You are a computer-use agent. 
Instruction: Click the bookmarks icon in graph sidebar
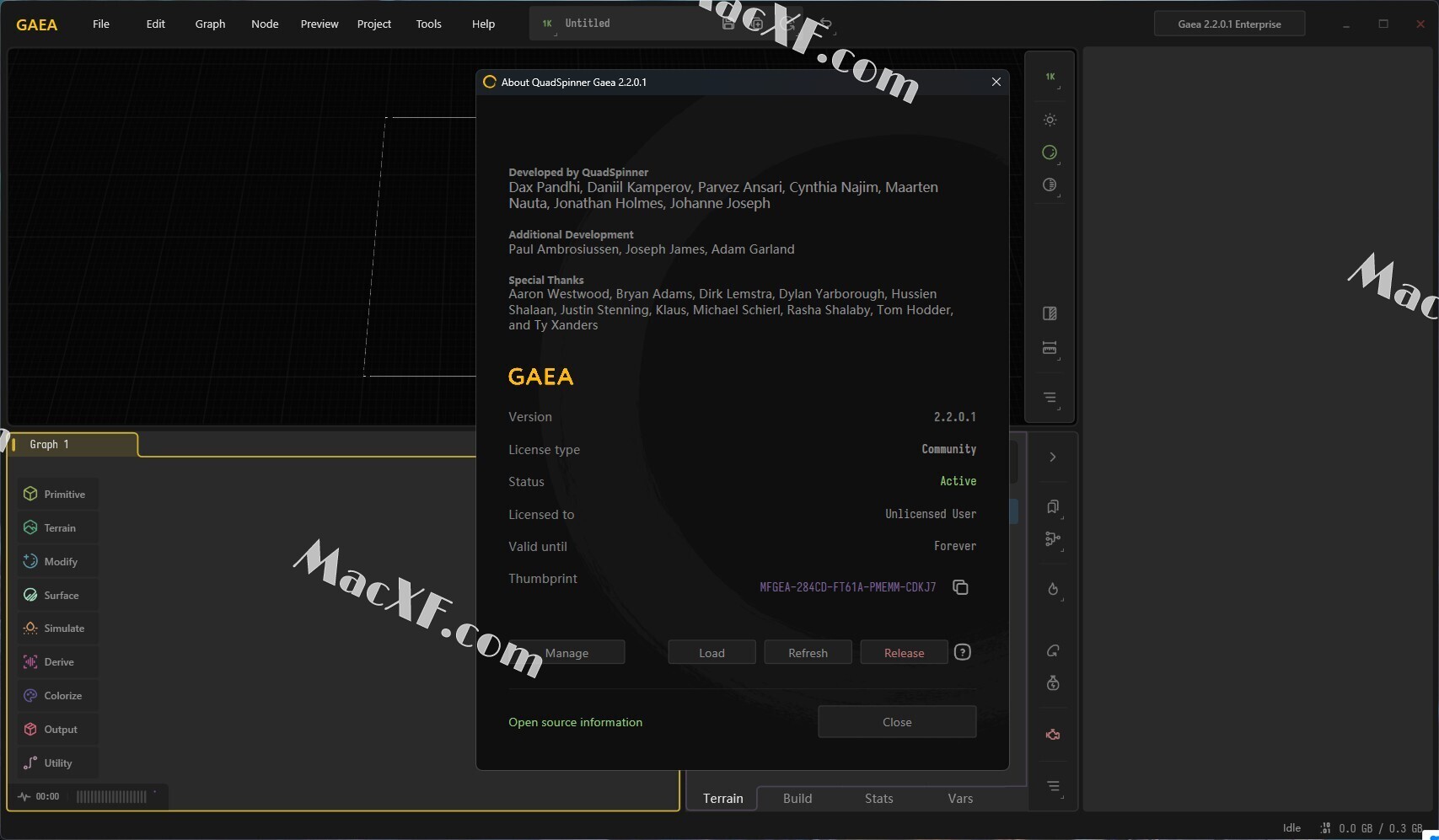click(x=1053, y=506)
